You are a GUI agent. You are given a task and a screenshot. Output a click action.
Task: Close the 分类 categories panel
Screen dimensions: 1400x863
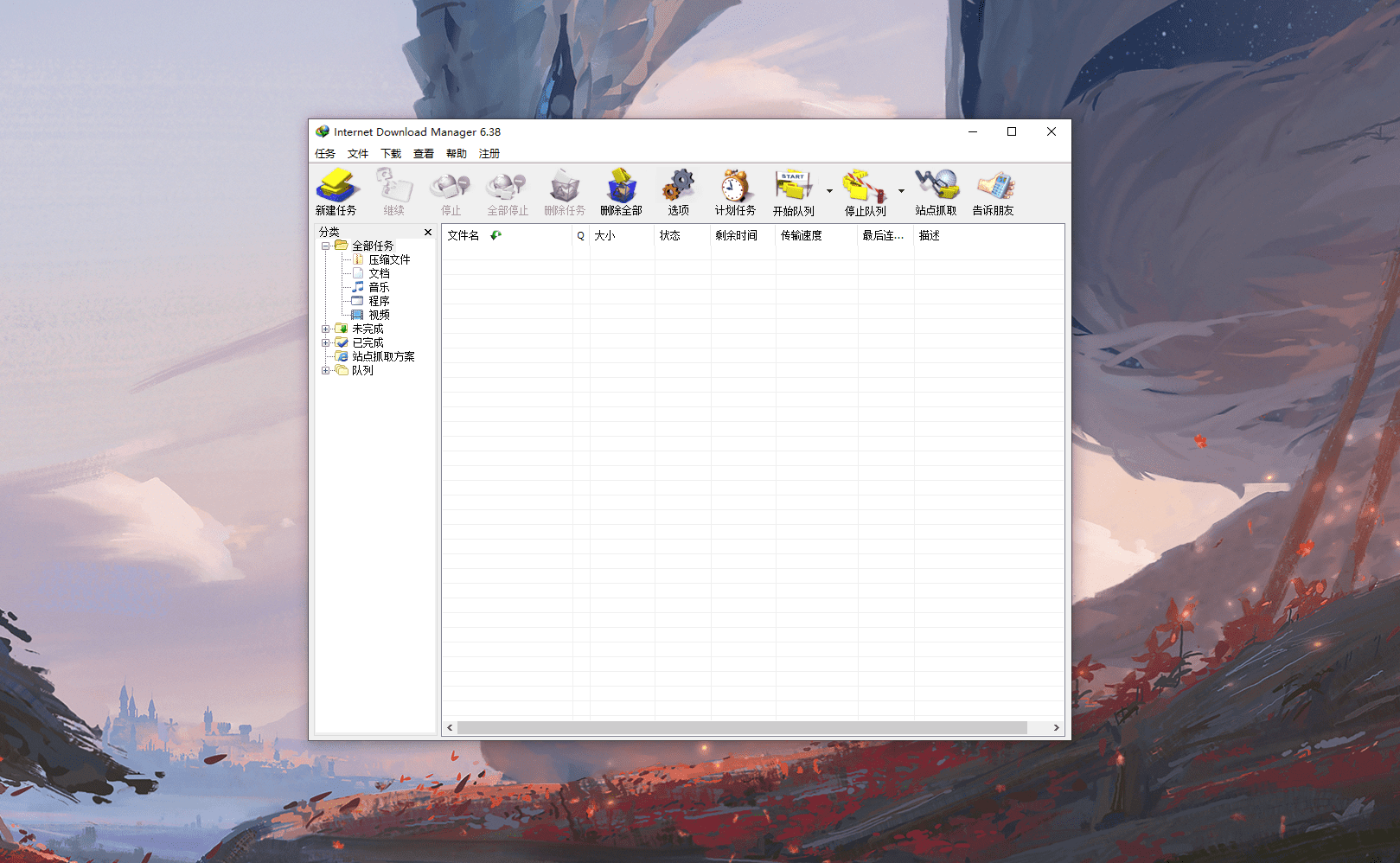[427, 232]
